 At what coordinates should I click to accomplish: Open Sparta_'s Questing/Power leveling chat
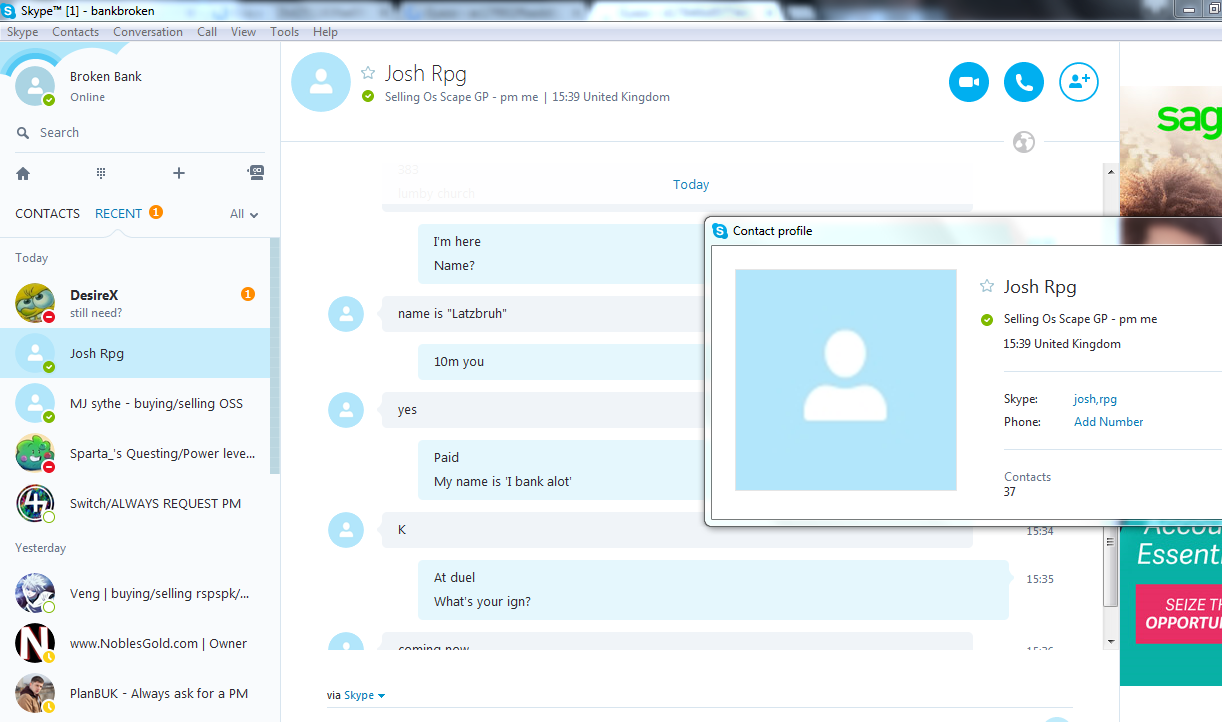(135, 453)
